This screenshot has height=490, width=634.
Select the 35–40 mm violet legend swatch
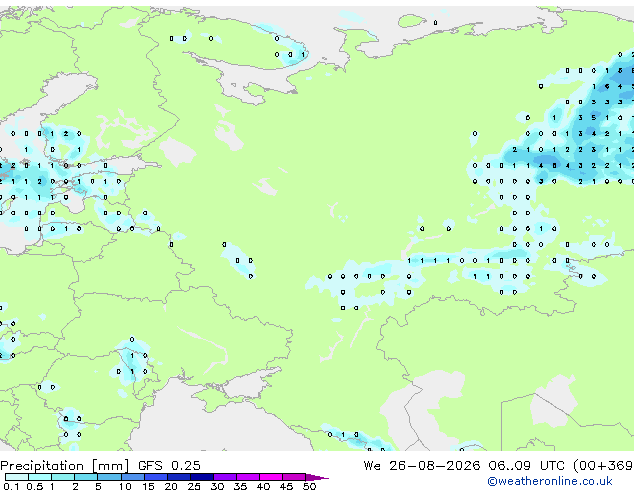[248, 477]
